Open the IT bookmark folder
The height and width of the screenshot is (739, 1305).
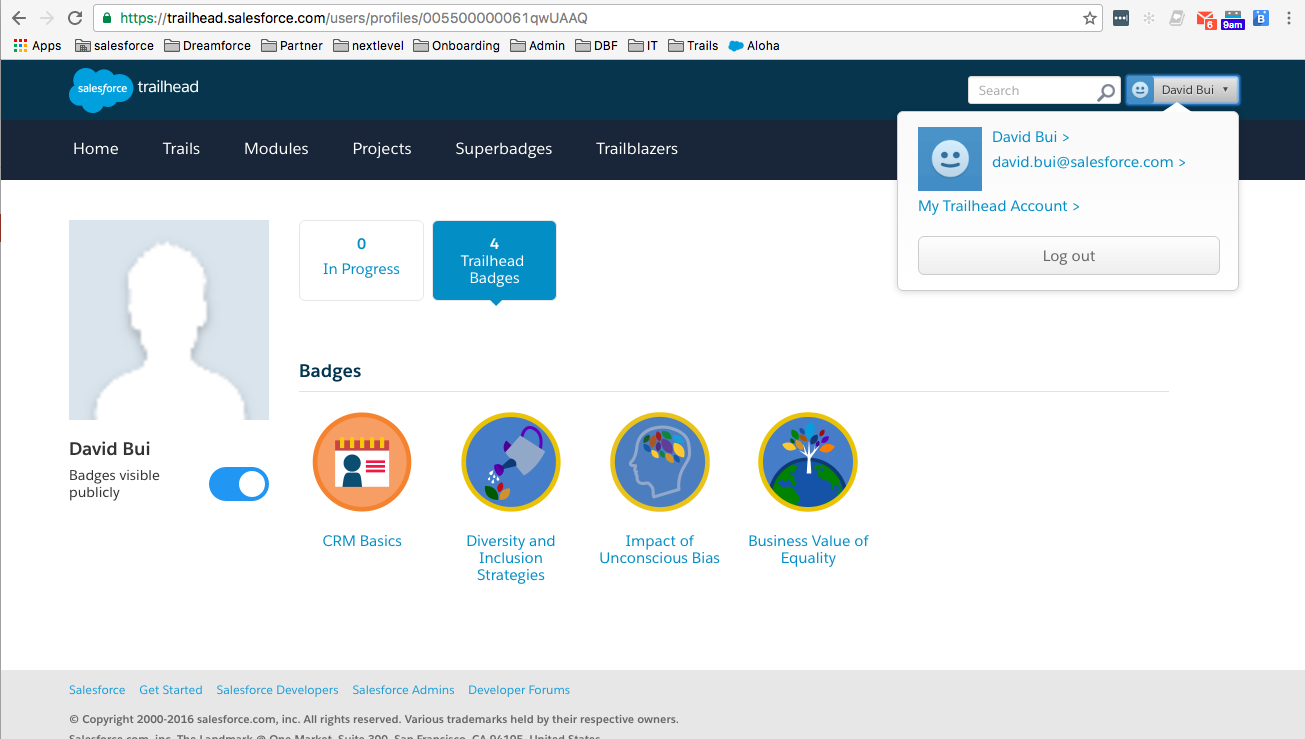pyautogui.click(x=643, y=46)
